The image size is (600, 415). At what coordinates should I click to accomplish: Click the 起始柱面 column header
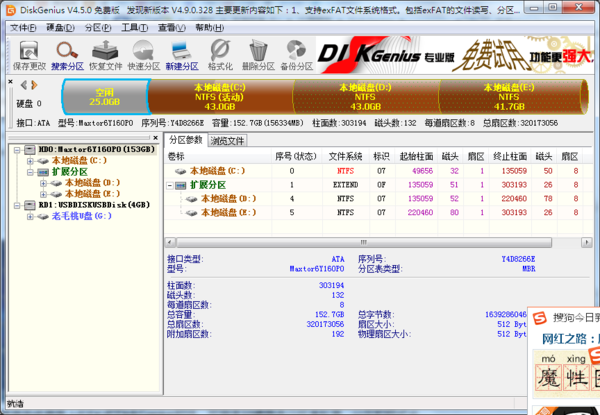click(416, 156)
